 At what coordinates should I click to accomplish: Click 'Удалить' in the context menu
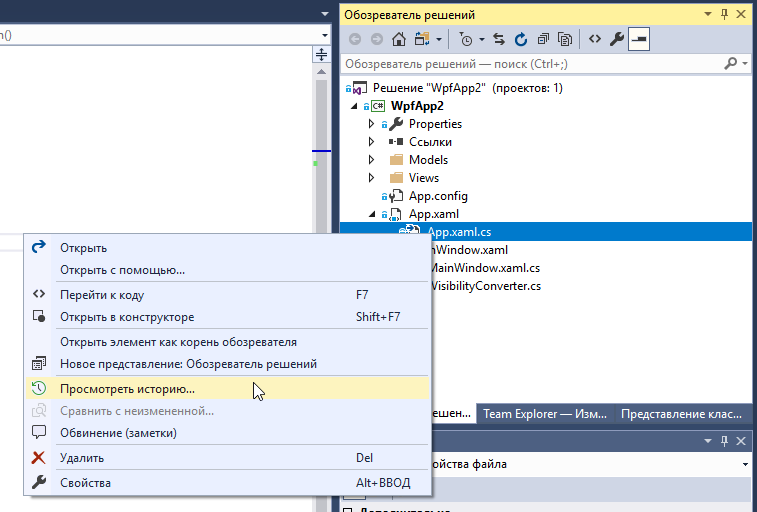(x=82, y=458)
